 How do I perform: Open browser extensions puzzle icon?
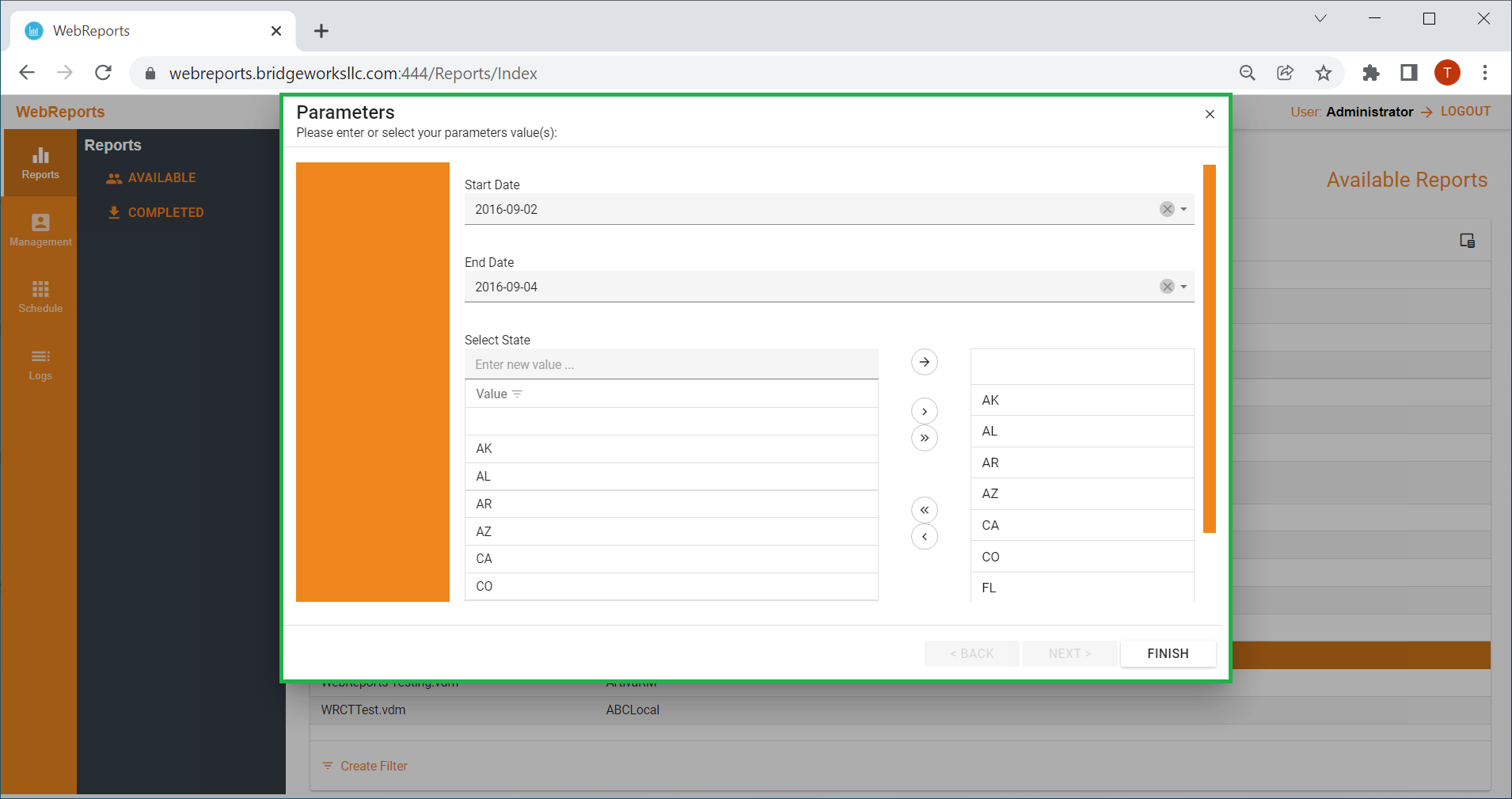click(x=1370, y=73)
